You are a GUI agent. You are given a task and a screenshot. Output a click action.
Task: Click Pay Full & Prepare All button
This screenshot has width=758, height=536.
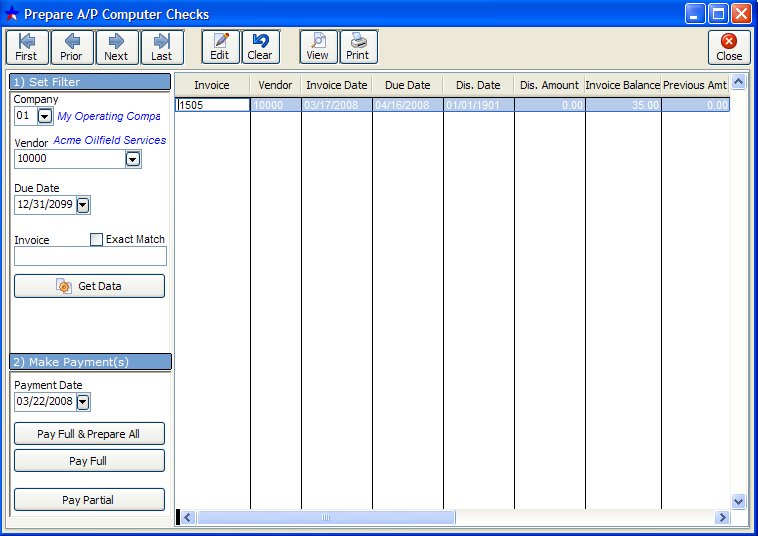point(89,434)
